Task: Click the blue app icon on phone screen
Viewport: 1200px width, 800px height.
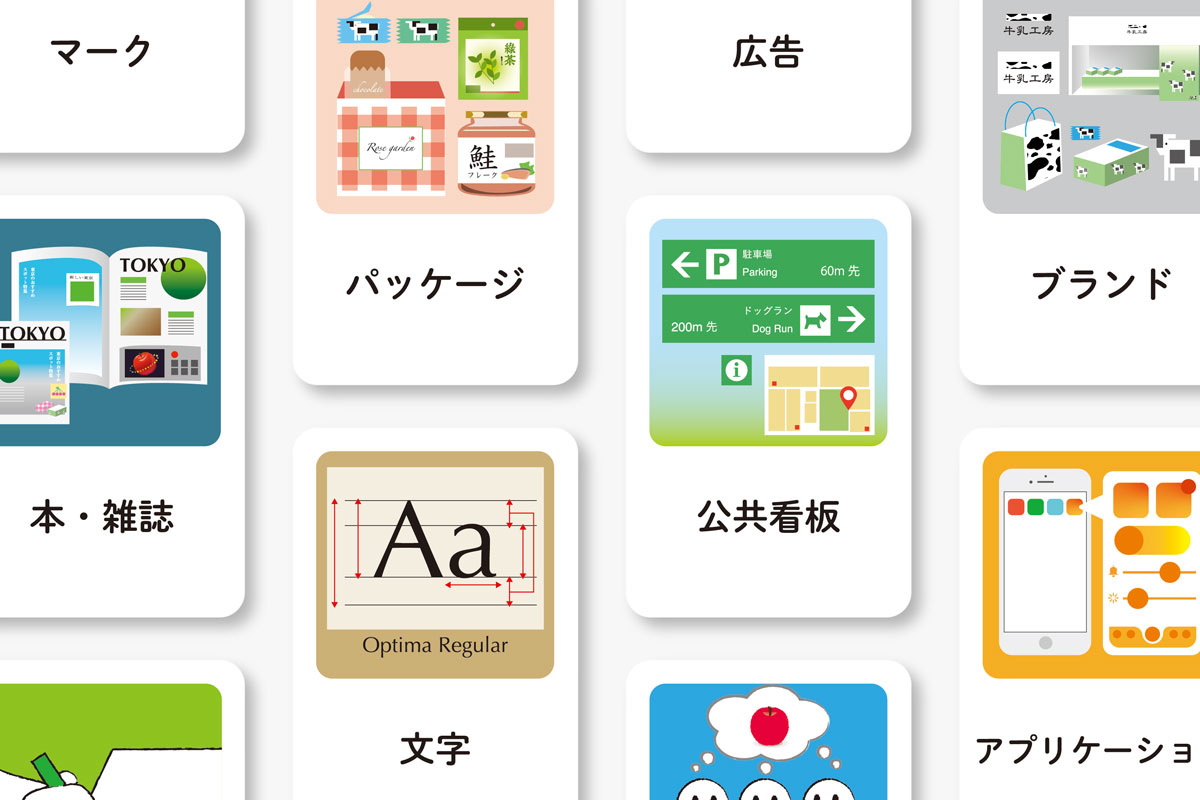Action: pyautogui.click(x=1055, y=507)
